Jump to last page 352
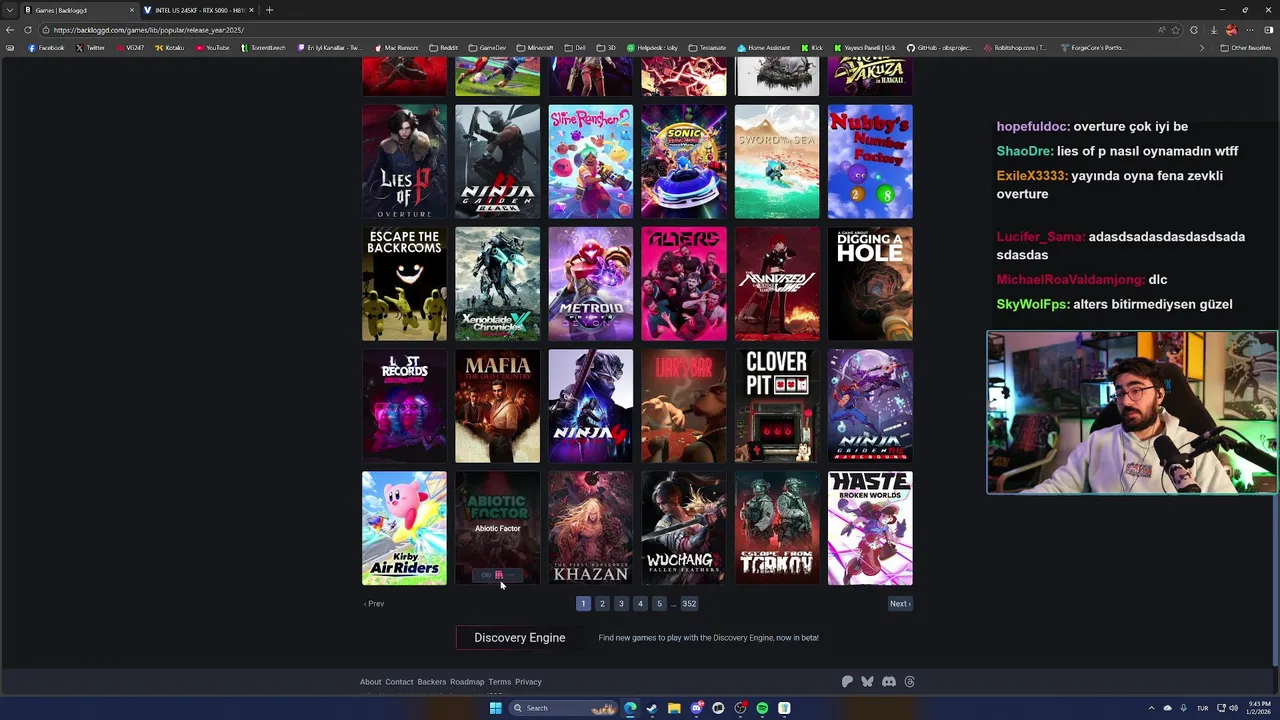 tap(689, 604)
